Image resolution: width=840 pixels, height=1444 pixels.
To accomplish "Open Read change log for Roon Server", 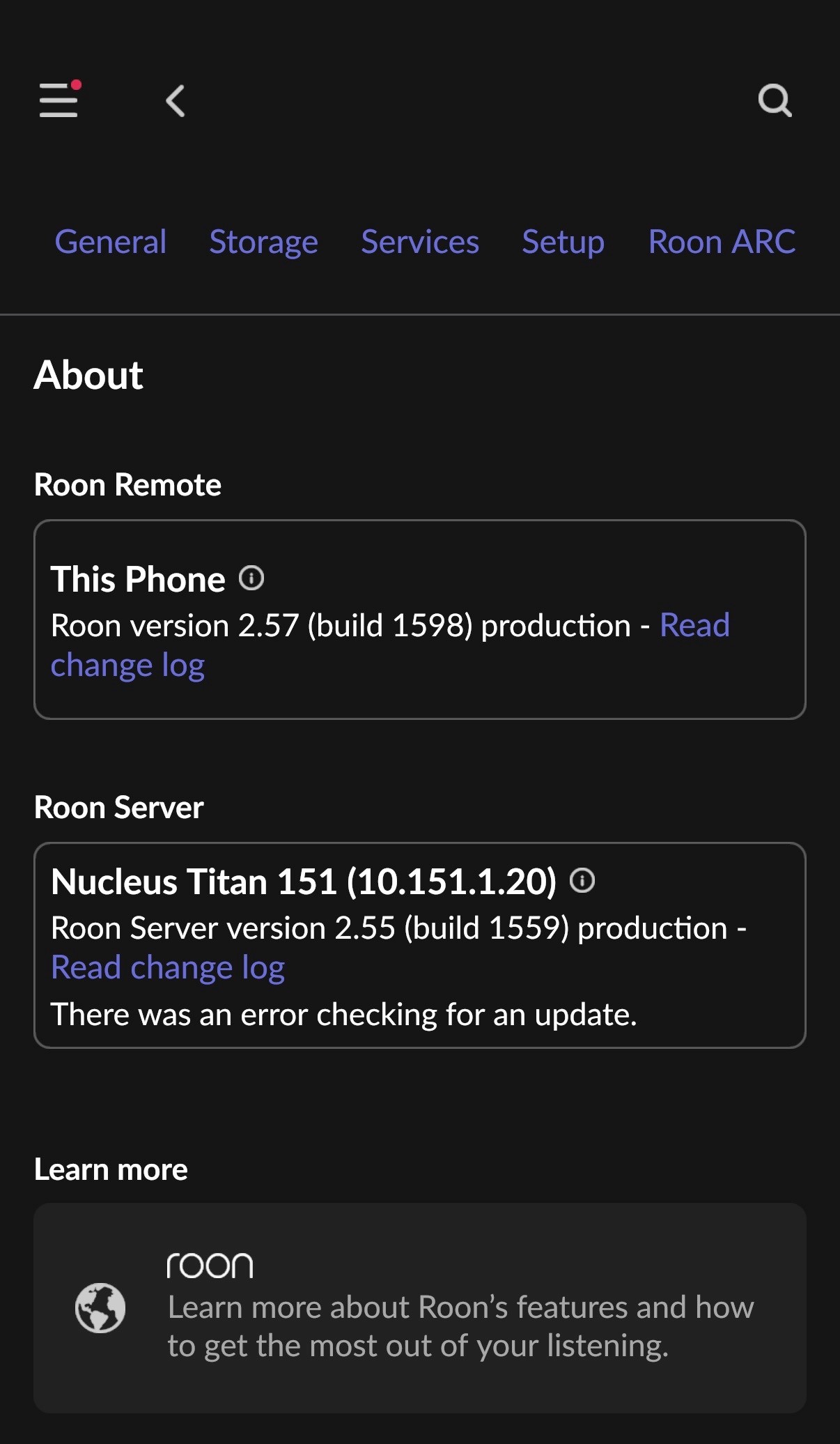I will [168, 968].
